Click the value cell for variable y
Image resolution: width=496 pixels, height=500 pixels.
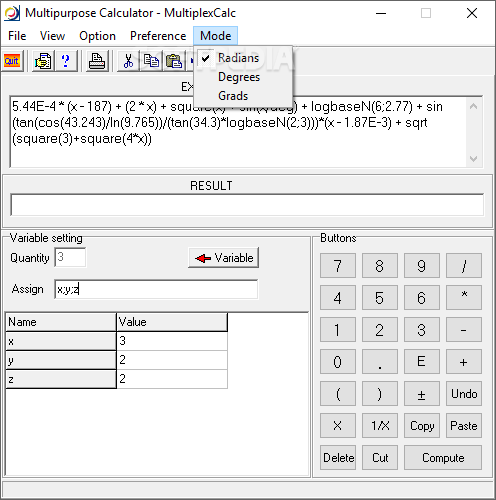coord(172,360)
